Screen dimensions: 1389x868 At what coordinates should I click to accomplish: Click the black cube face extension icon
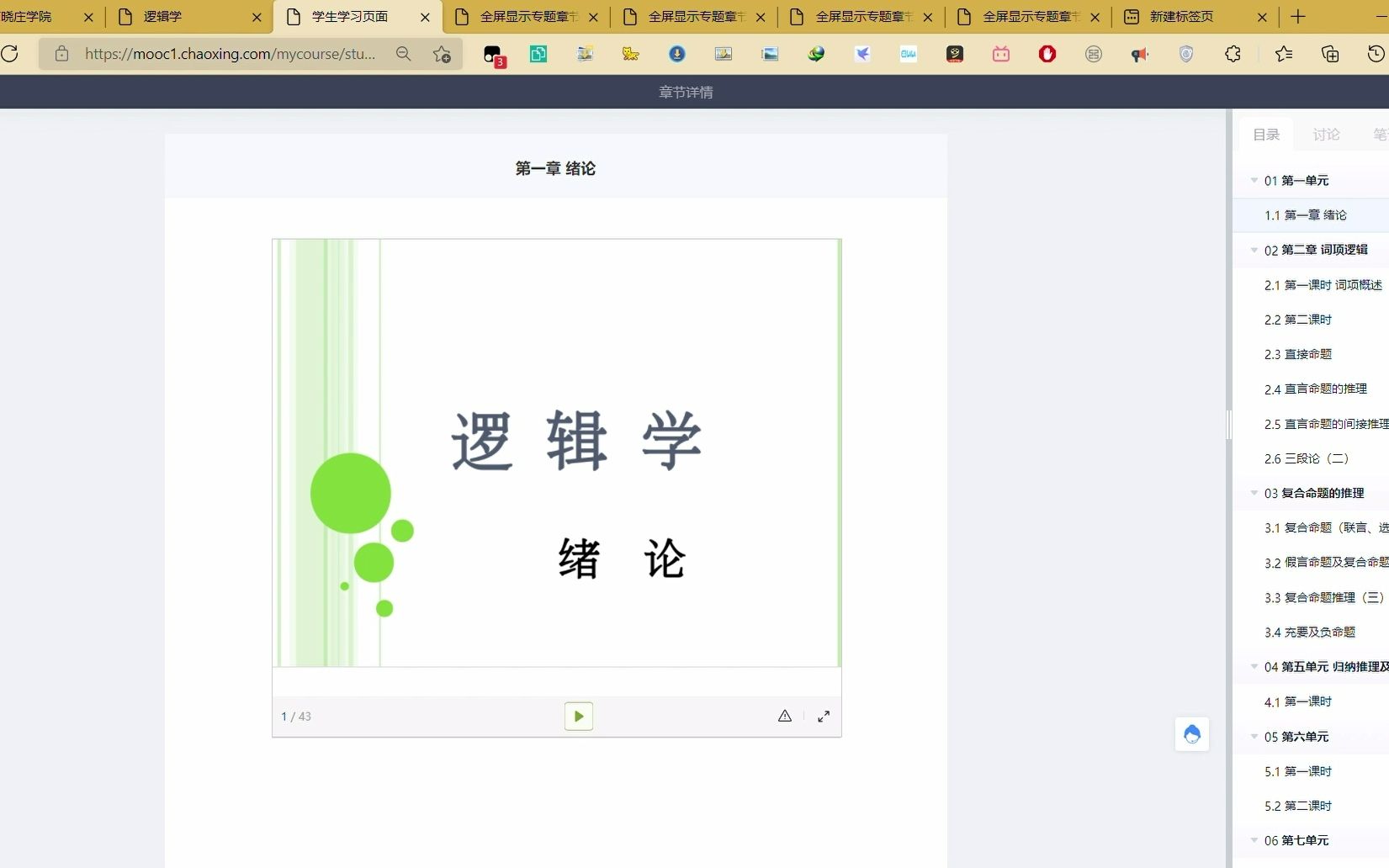(955, 54)
